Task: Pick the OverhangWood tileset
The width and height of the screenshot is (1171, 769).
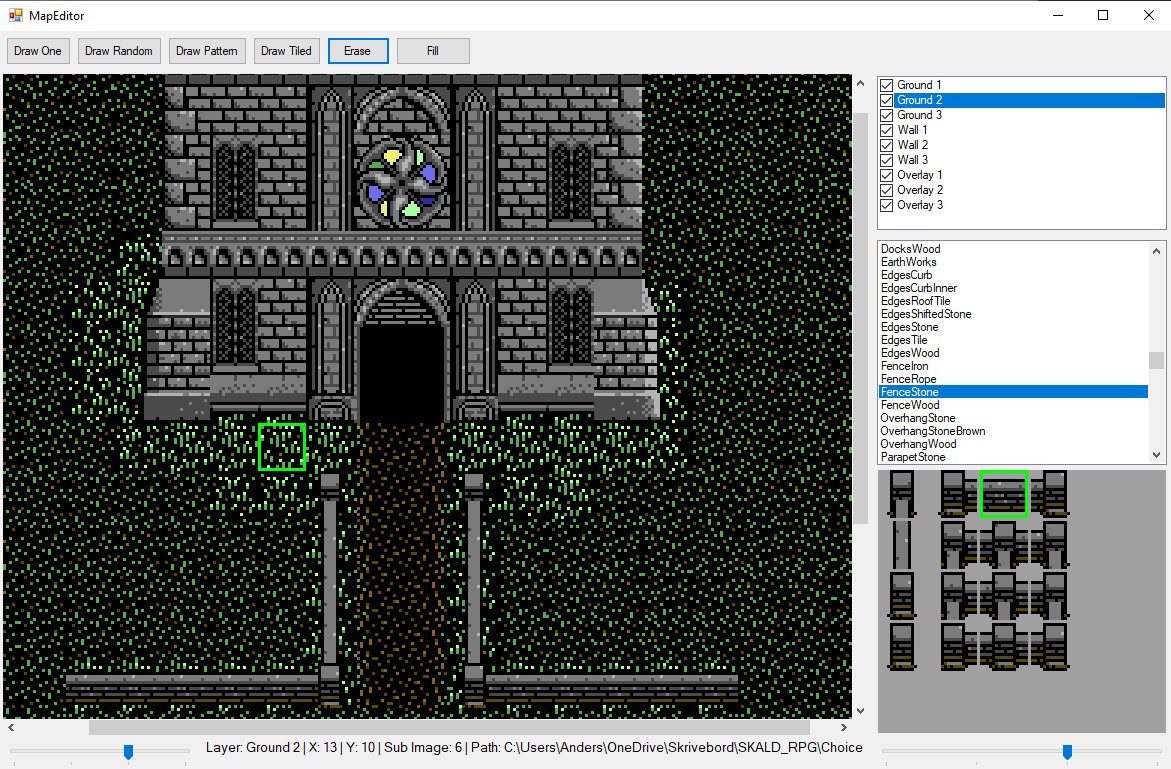Action: pyautogui.click(x=1013, y=444)
